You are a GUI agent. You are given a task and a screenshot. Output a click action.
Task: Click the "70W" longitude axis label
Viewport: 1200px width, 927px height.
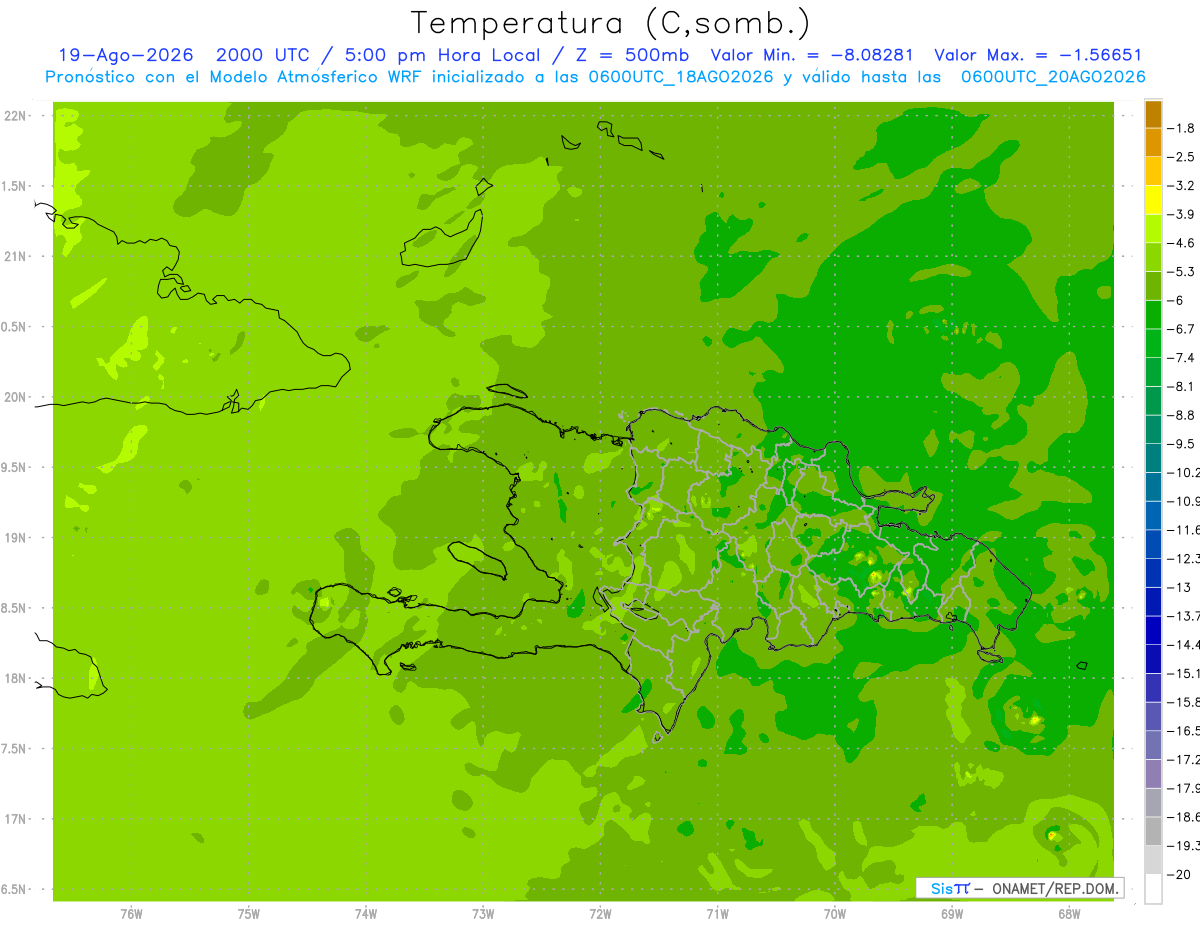pos(835,913)
